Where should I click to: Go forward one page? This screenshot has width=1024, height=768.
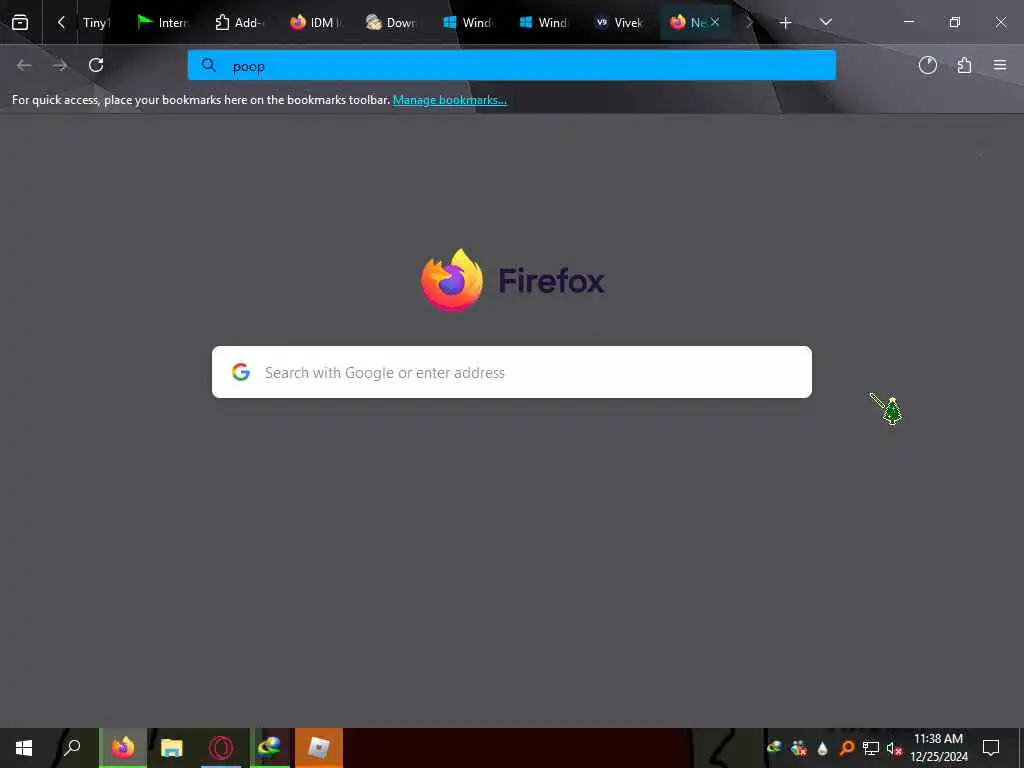coord(60,65)
